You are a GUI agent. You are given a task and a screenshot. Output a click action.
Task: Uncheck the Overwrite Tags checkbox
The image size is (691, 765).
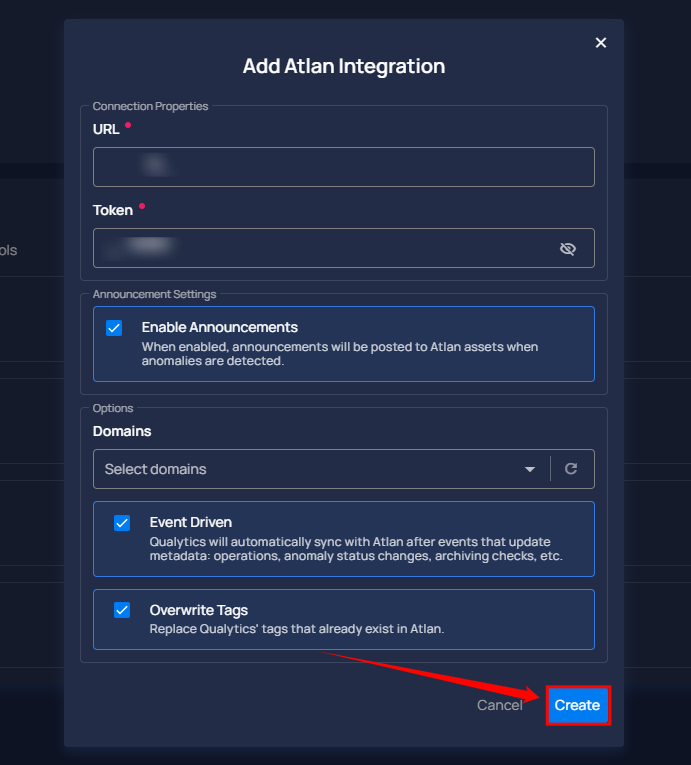coord(122,610)
